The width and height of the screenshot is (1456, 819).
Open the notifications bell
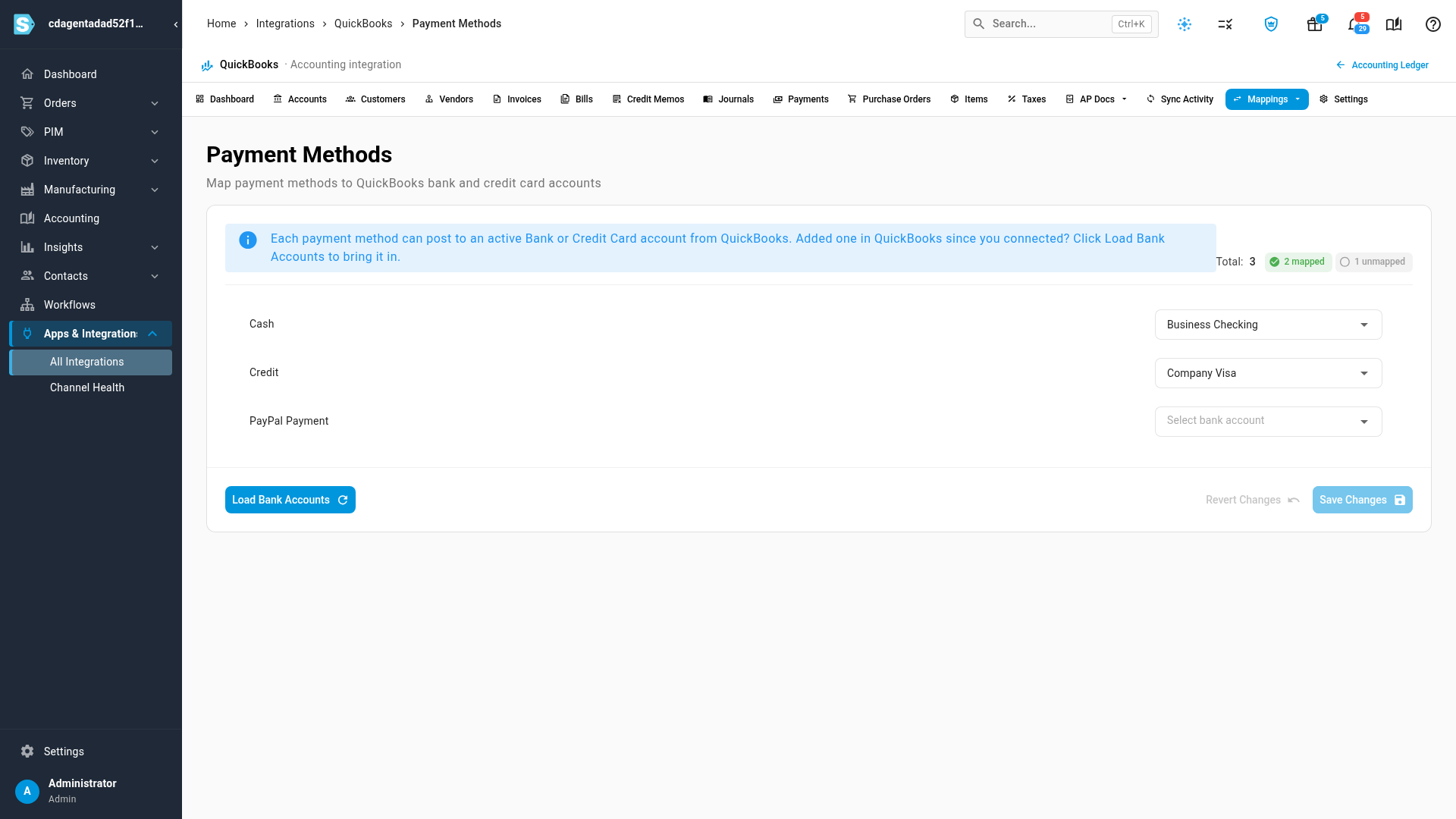tap(1355, 24)
